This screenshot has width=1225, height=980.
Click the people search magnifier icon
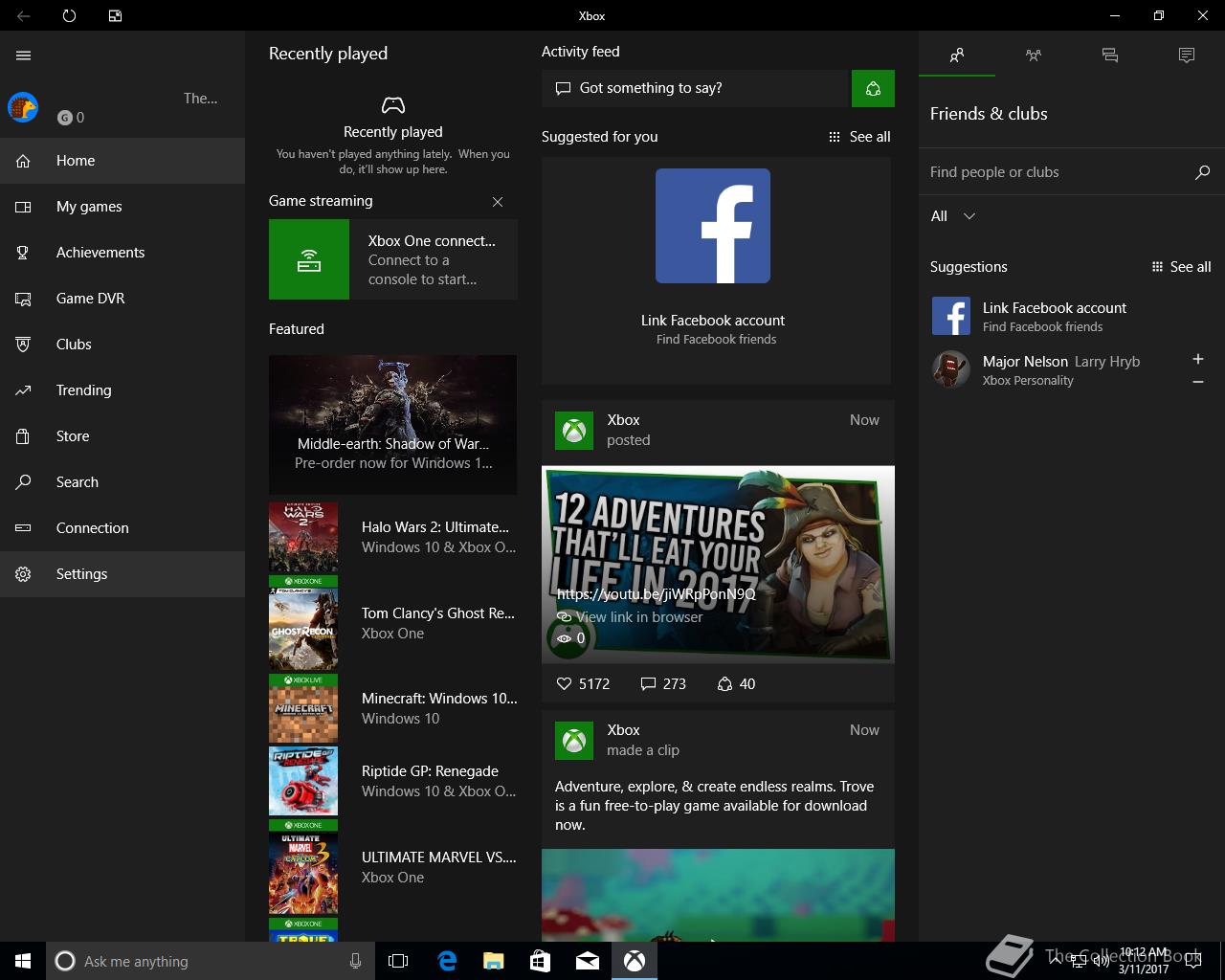(x=1203, y=172)
